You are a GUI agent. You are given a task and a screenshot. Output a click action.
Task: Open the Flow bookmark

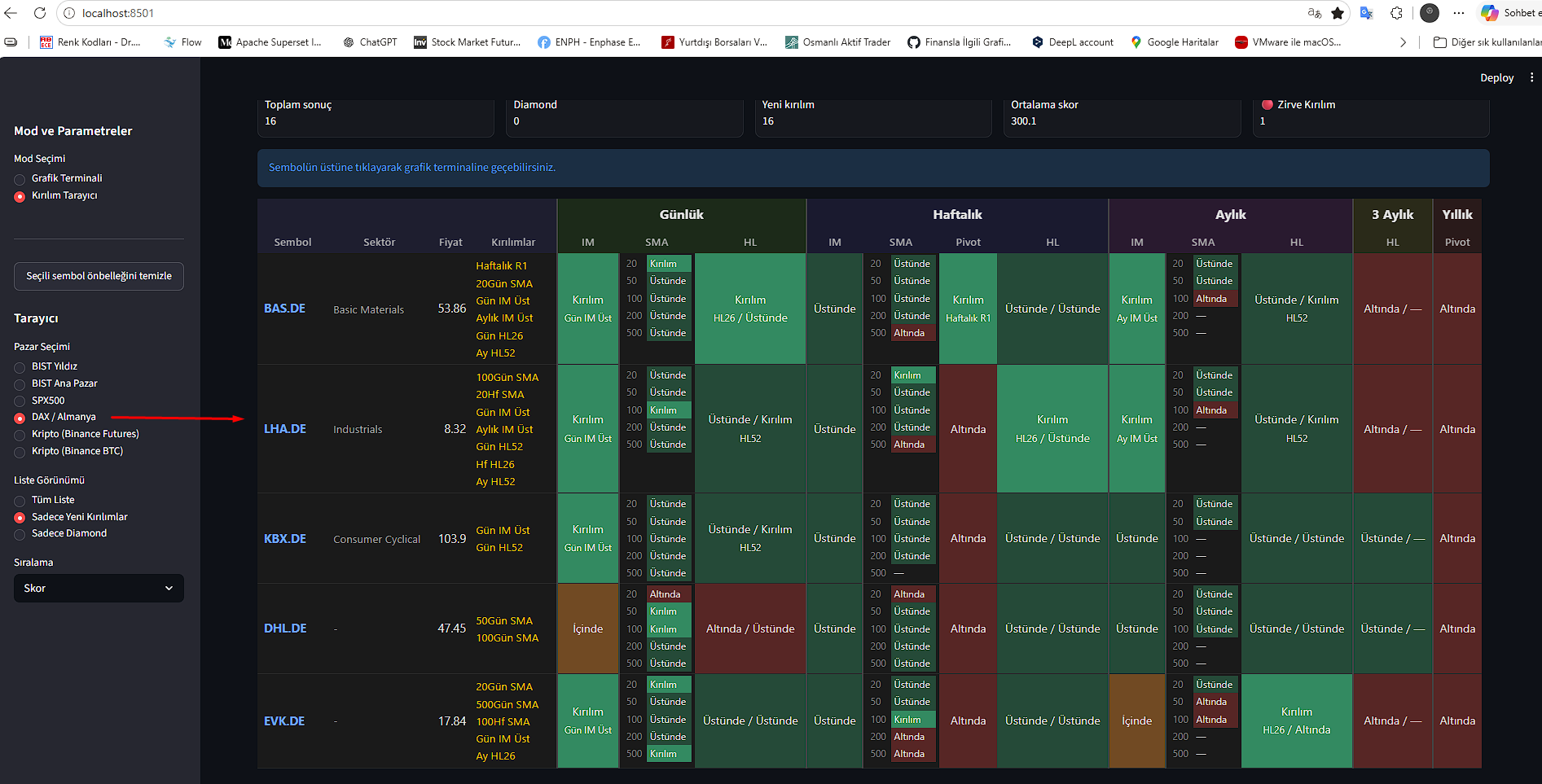tap(183, 42)
